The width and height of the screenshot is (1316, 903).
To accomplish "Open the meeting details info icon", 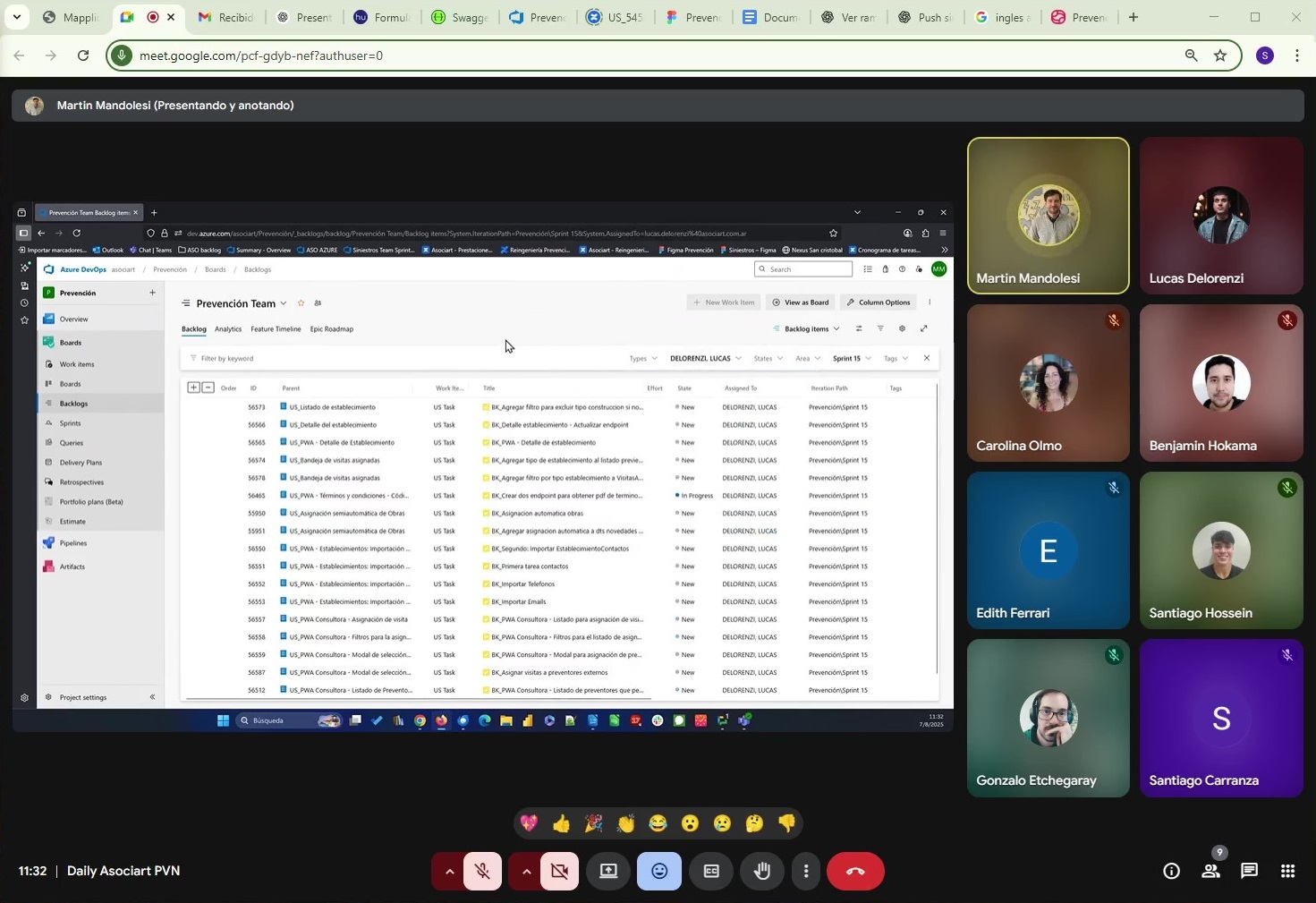I will tap(1171, 871).
